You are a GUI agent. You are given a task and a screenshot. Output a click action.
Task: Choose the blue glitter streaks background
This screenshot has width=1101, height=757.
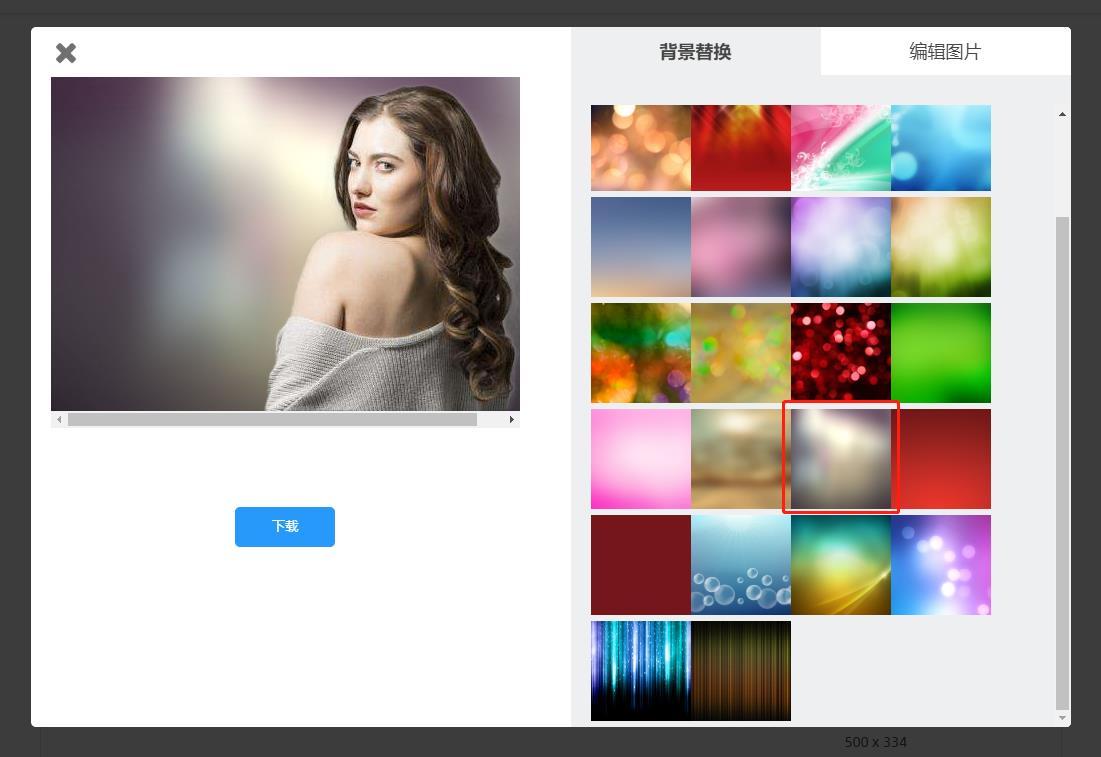pos(641,671)
